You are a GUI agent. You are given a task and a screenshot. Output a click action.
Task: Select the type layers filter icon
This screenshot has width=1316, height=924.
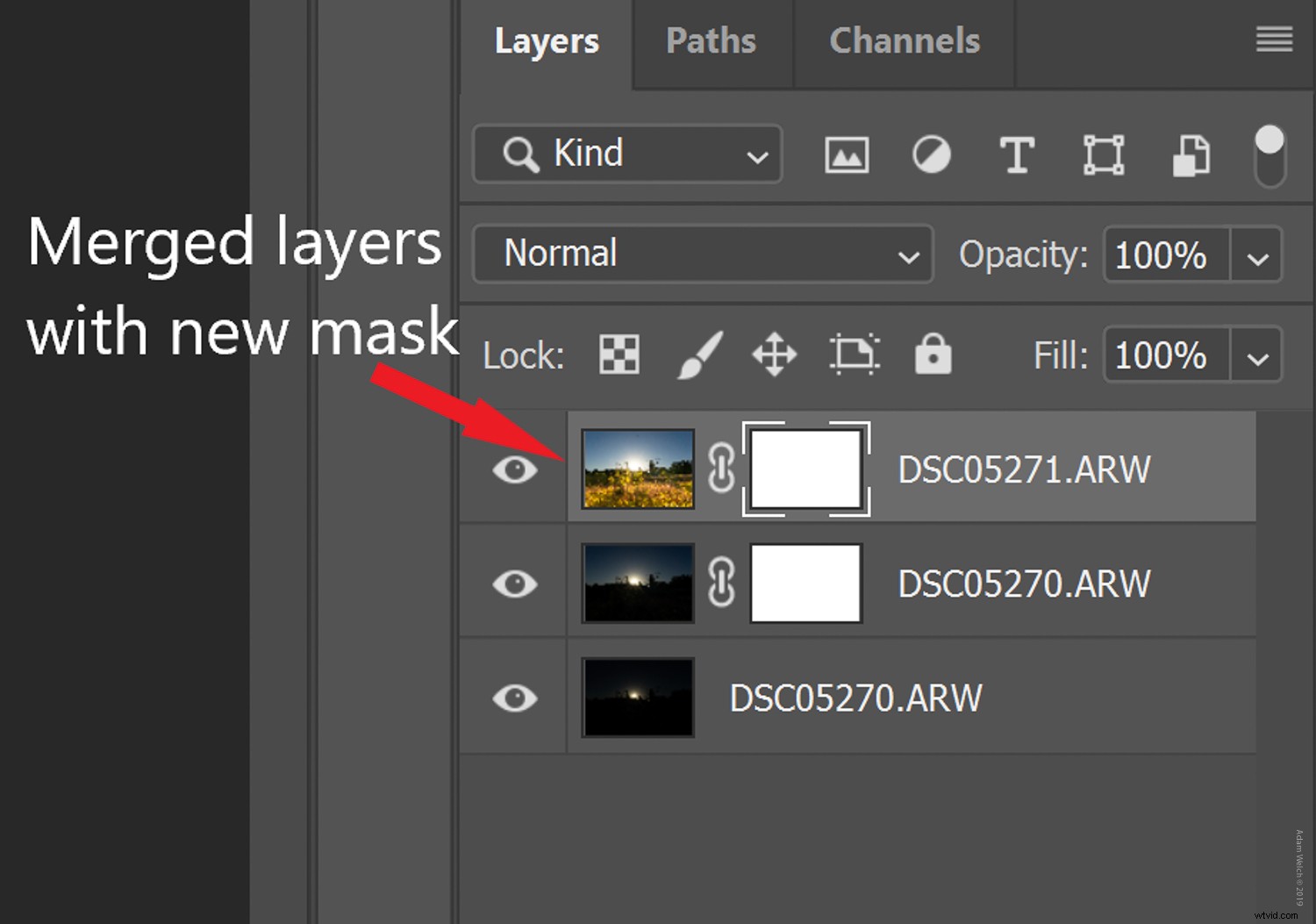[x=1017, y=154]
